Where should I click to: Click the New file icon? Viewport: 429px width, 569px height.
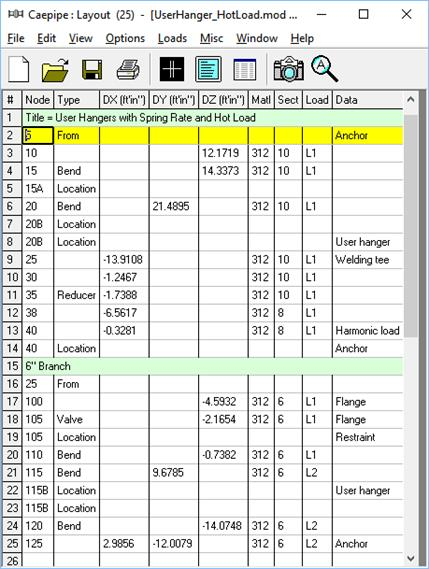(18, 69)
